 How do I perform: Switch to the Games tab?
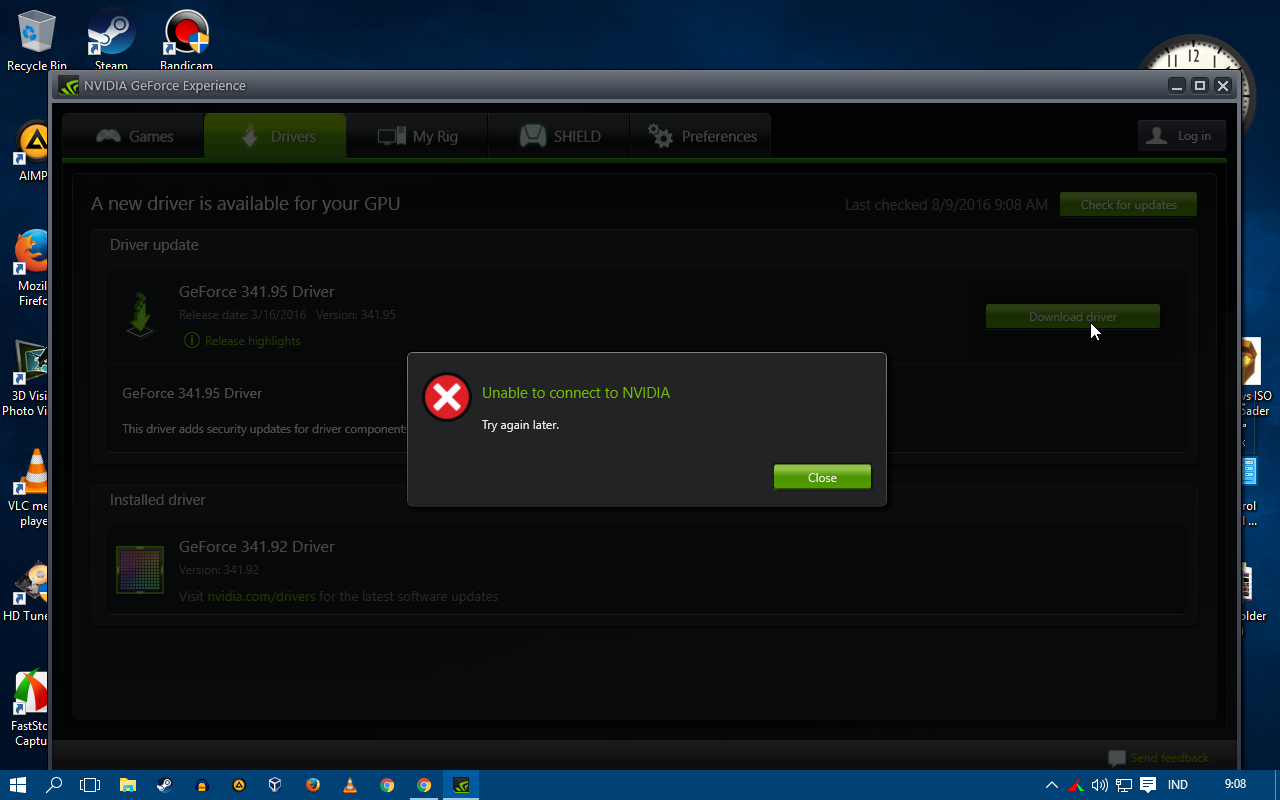(134, 136)
